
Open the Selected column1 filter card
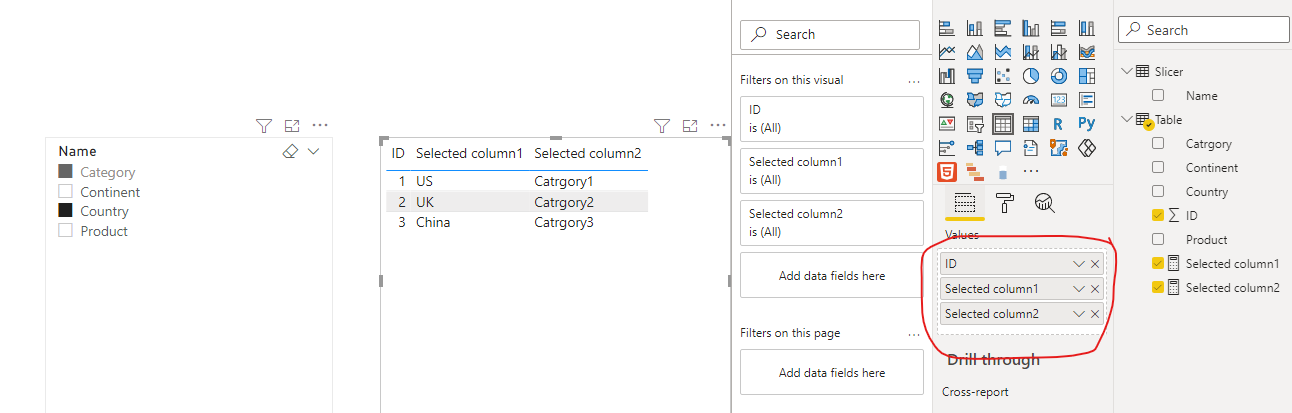(x=831, y=171)
